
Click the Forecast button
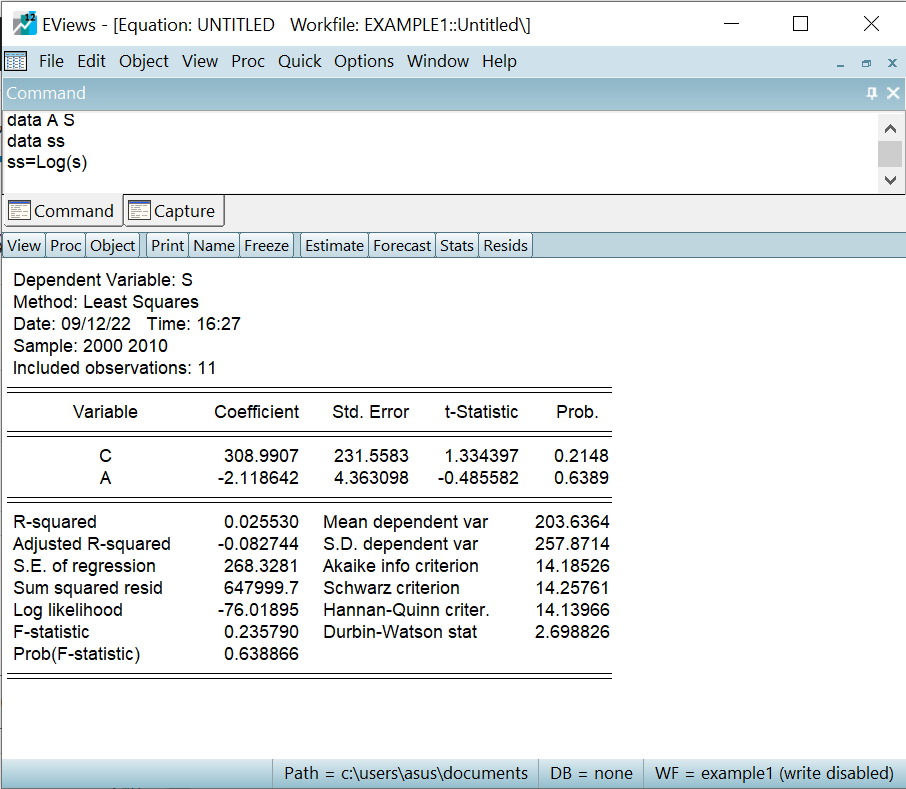pos(402,245)
